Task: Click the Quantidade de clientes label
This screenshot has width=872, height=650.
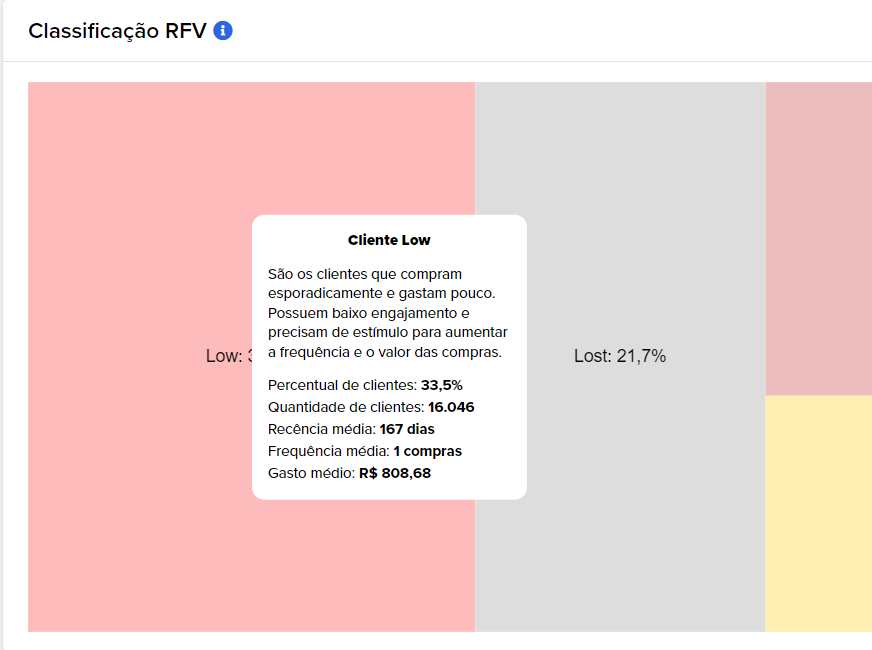Action: point(346,407)
